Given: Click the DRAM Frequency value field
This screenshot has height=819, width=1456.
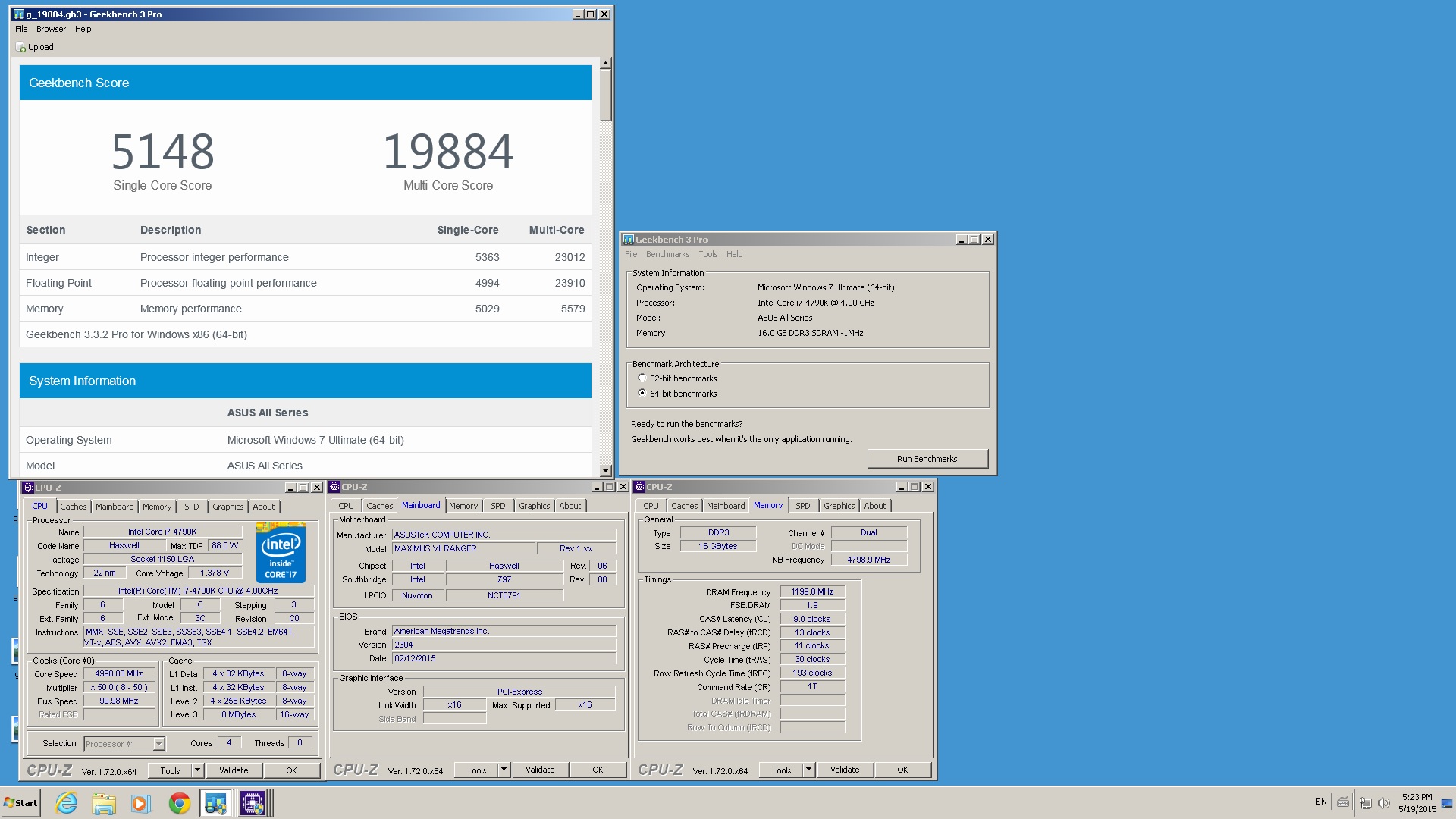Looking at the screenshot, I should [x=812, y=591].
